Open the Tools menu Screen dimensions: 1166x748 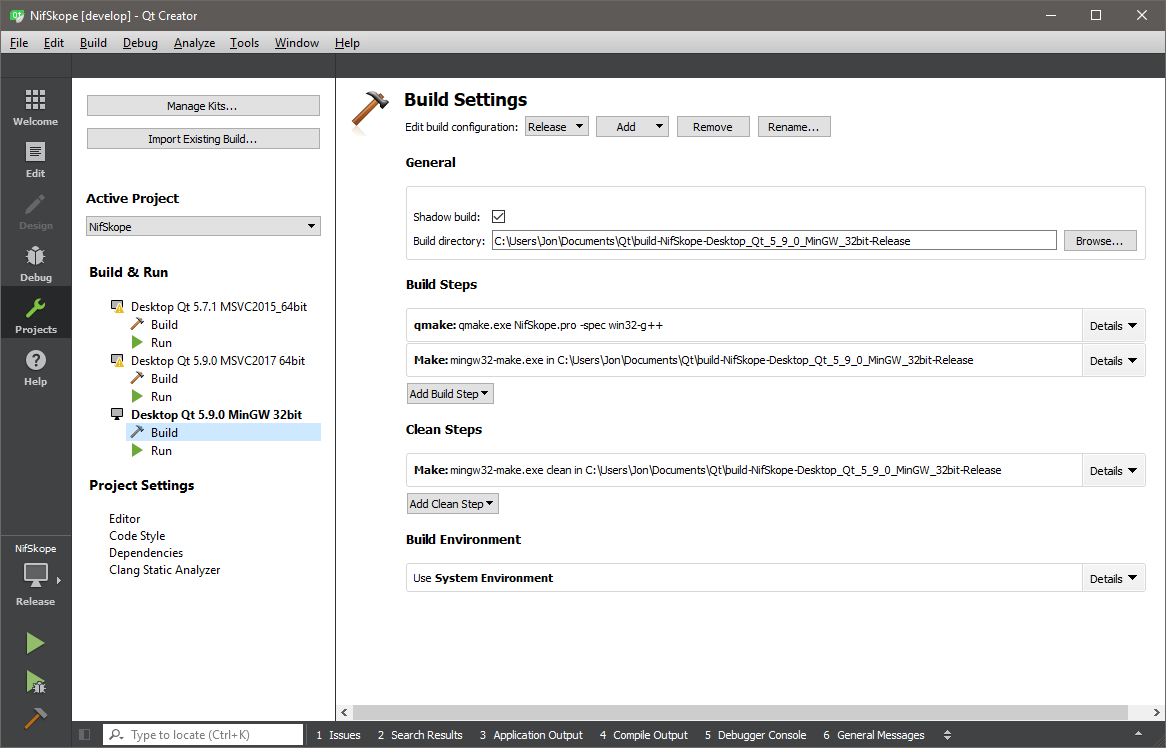pyautogui.click(x=244, y=43)
